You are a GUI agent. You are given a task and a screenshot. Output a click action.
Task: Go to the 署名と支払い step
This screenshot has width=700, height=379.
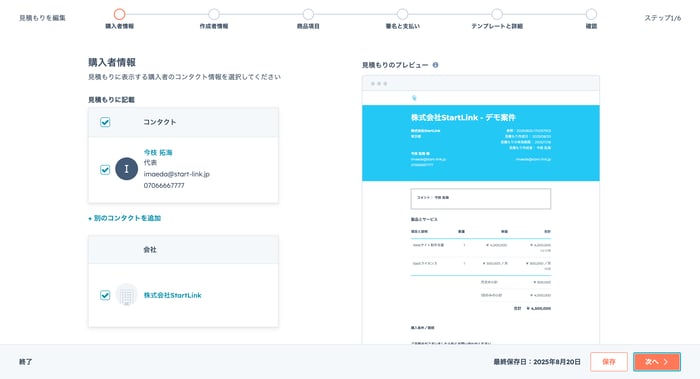(402, 14)
